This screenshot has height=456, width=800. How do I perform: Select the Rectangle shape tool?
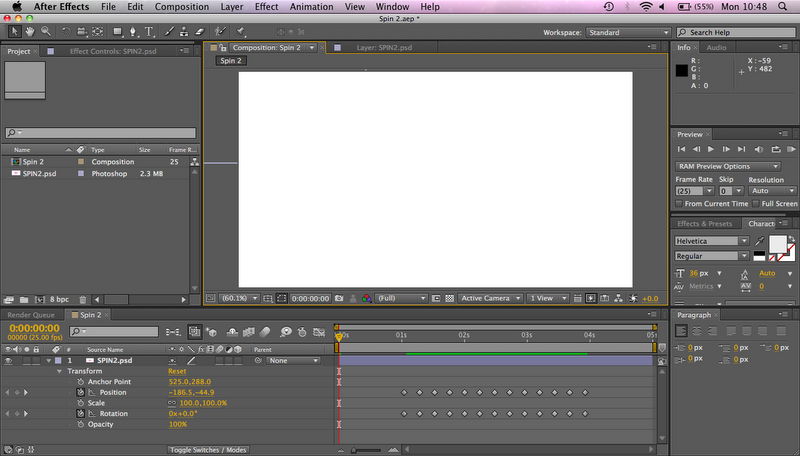click(118, 32)
